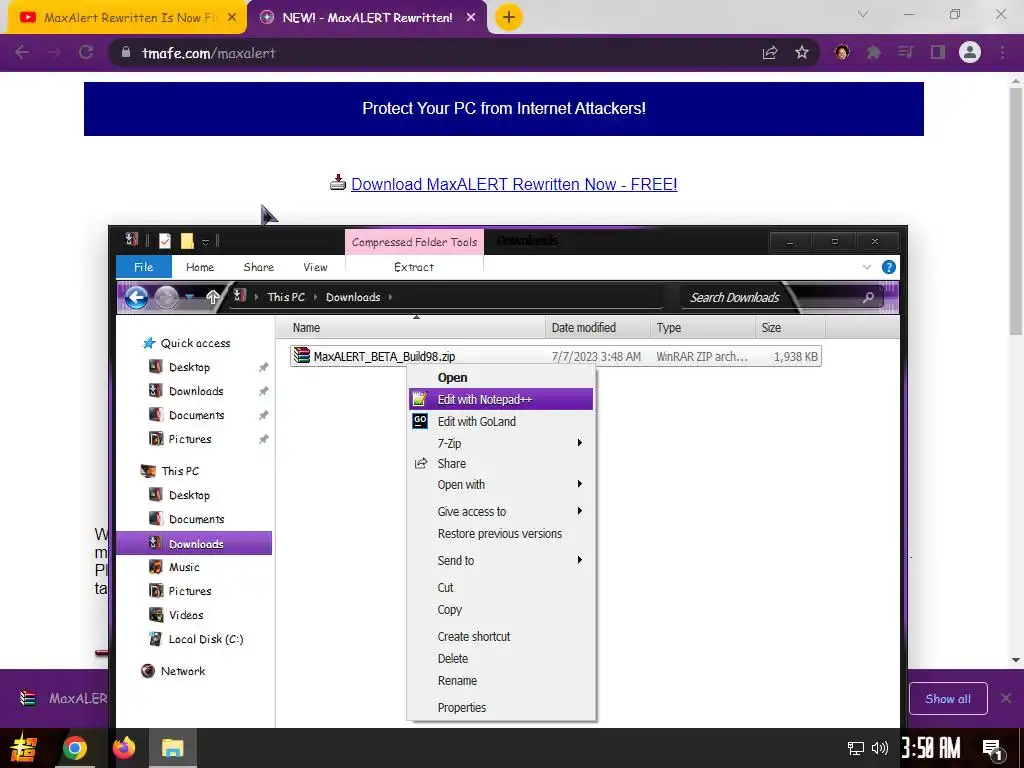The height and width of the screenshot is (768, 1024).
Task: Click Explorer back arrow button
Action: pyautogui.click(x=136, y=298)
